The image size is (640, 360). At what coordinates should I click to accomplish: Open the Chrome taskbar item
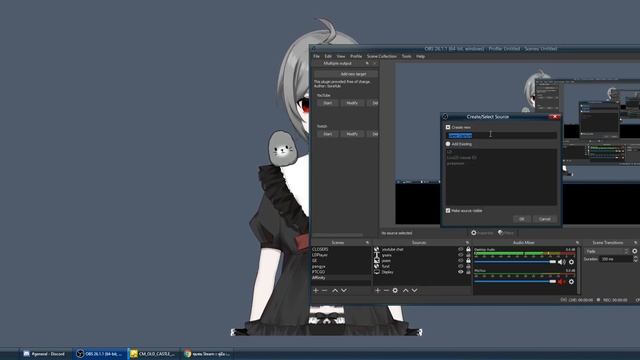tap(207, 354)
